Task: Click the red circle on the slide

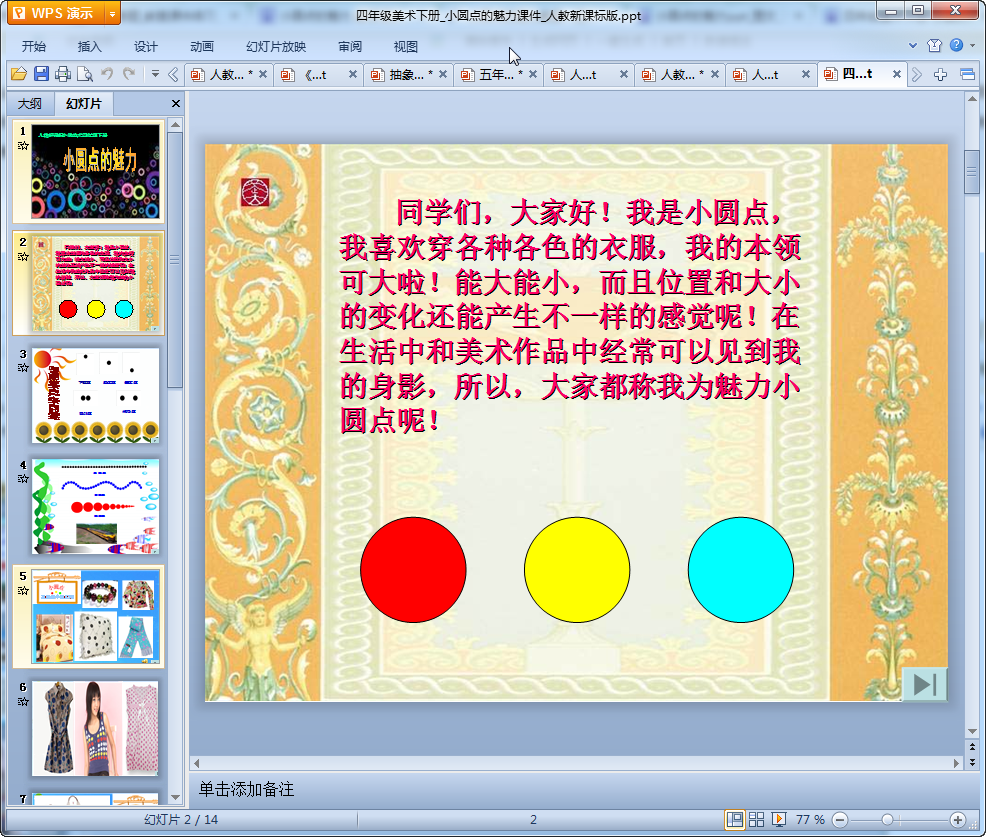Action: pos(413,570)
